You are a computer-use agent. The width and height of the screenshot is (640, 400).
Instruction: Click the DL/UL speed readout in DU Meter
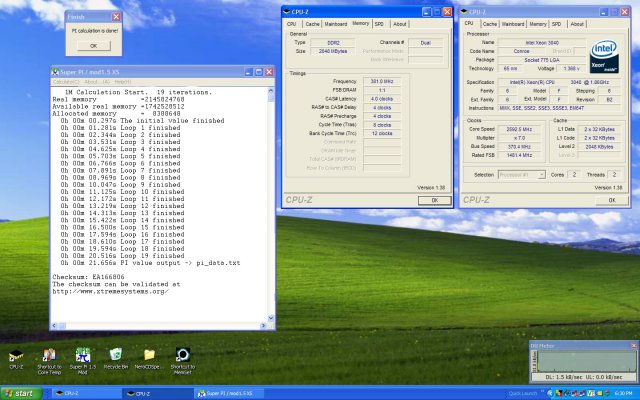(x=584, y=378)
